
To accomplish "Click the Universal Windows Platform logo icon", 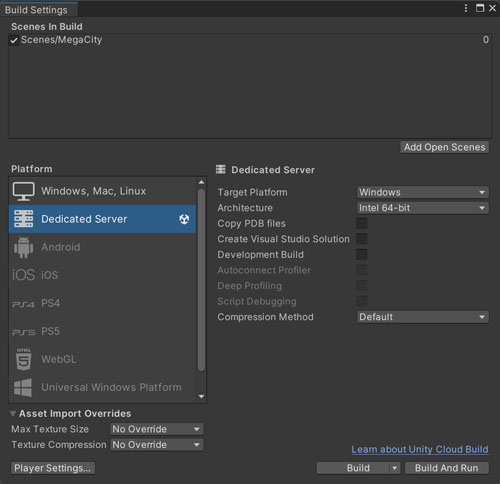I will coord(23,387).
